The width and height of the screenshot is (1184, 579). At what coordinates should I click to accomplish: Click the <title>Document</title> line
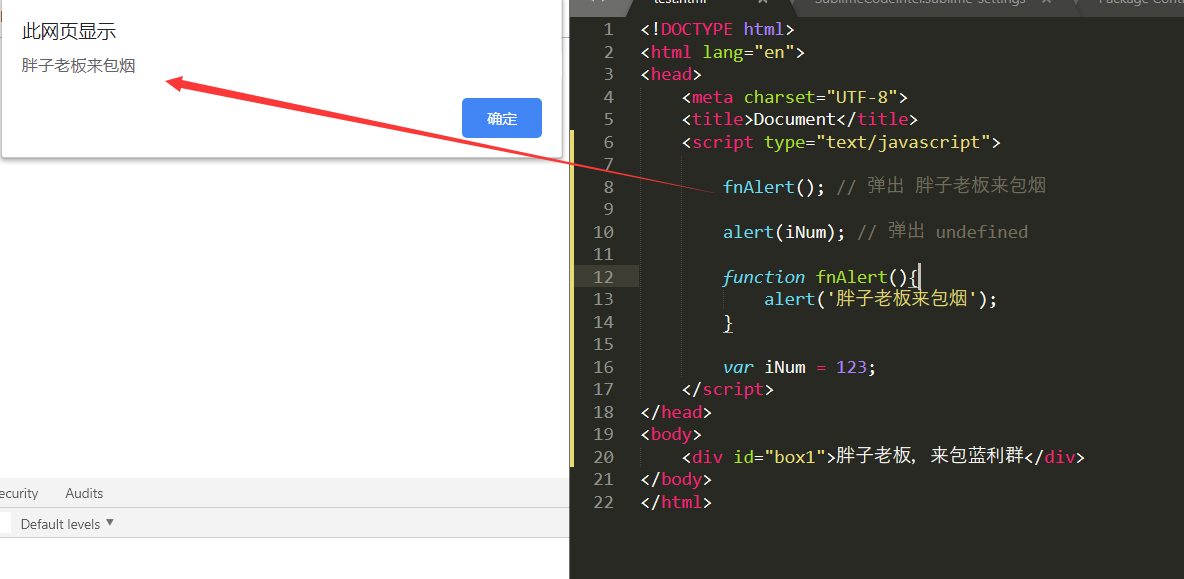[800, 119]
